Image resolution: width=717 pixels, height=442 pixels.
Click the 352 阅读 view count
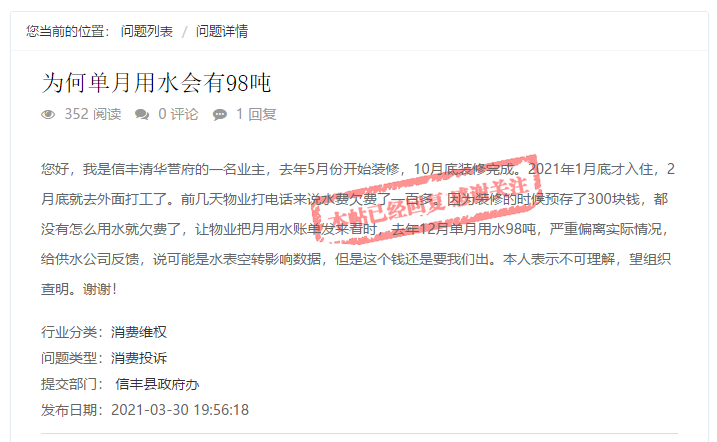(x=93, y=114)
